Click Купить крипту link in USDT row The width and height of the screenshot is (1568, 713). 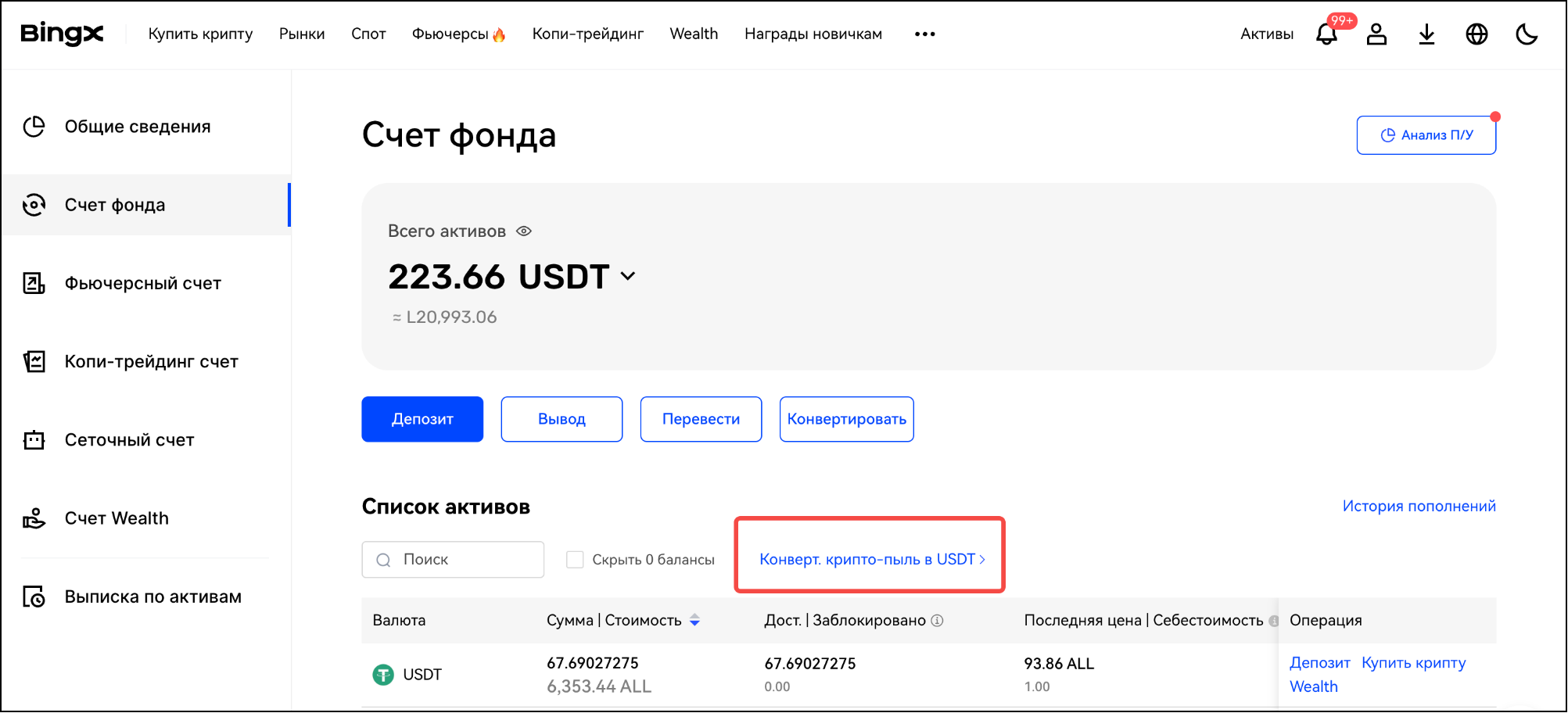pos(1414,663)
